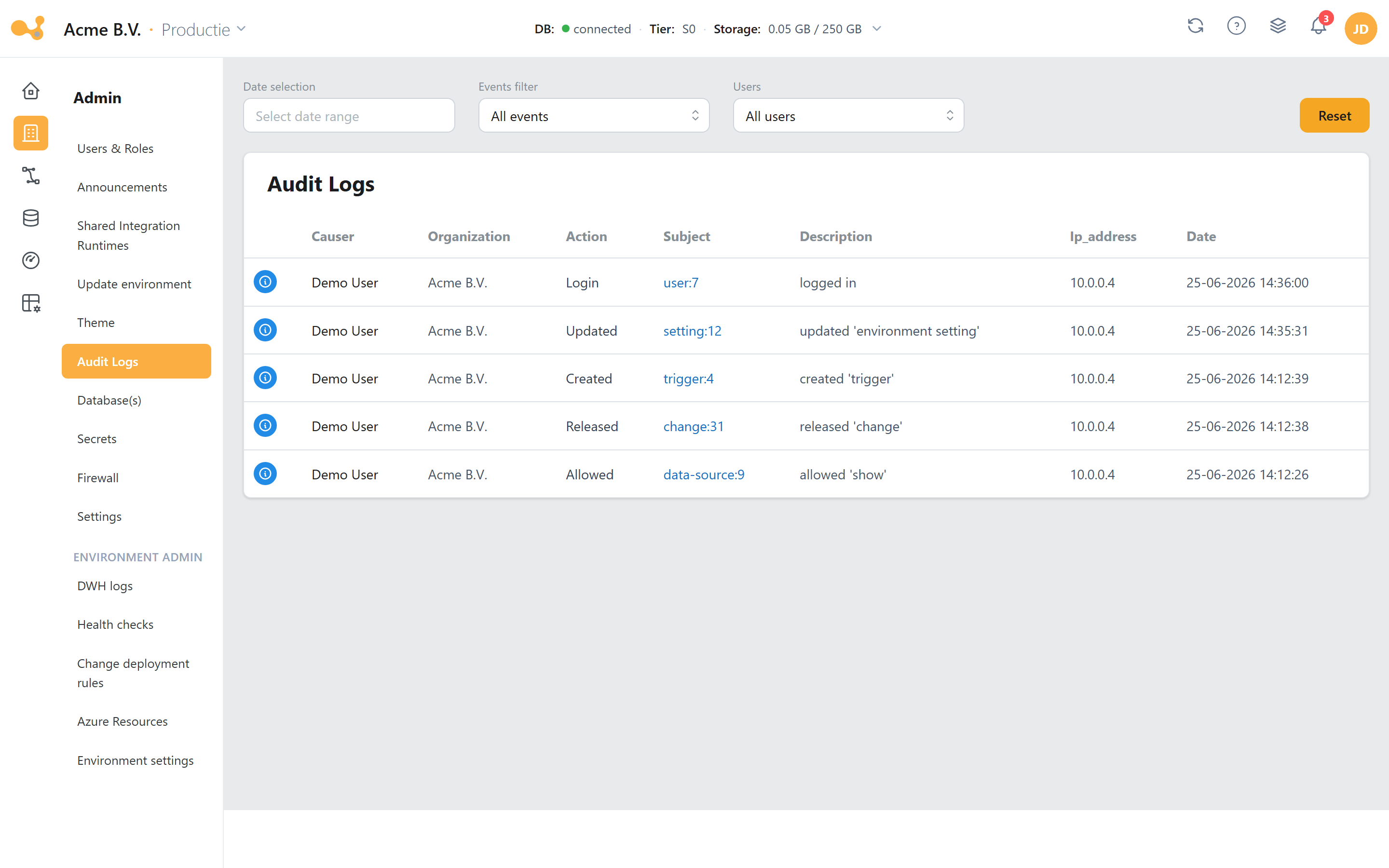Open Settings in Admin menu
This screenshot has width=1389, height=868.
click(99, 516)
